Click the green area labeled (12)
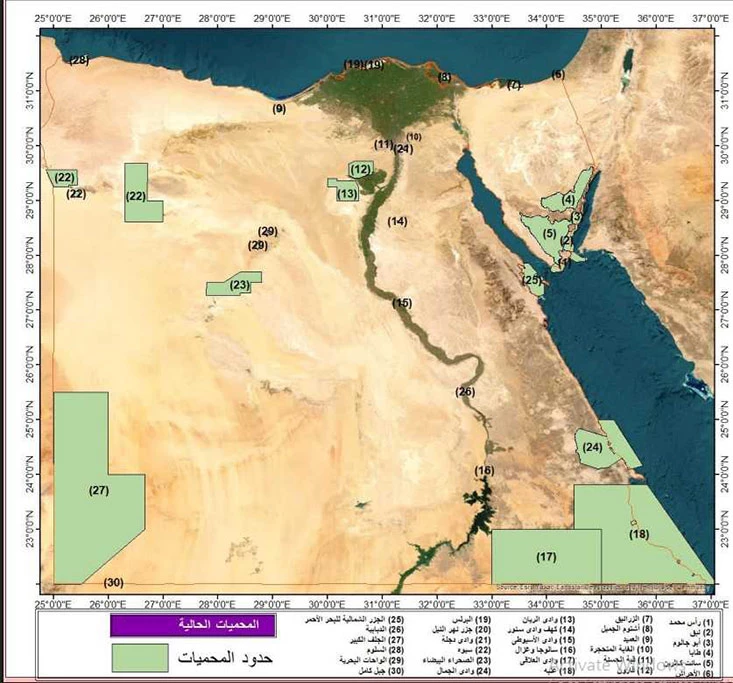Screen dimensions: 733x683 click(x=362, y=170)
